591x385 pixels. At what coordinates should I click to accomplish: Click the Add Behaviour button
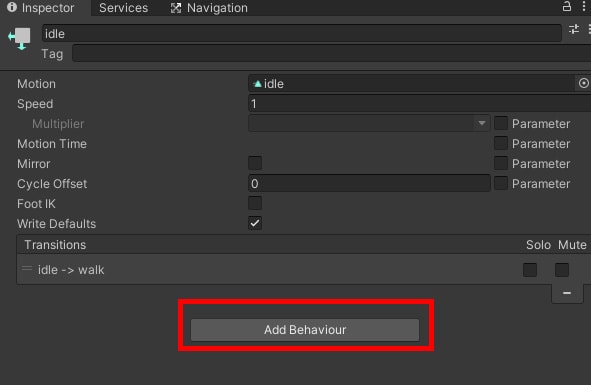click(x=305, y=330)
